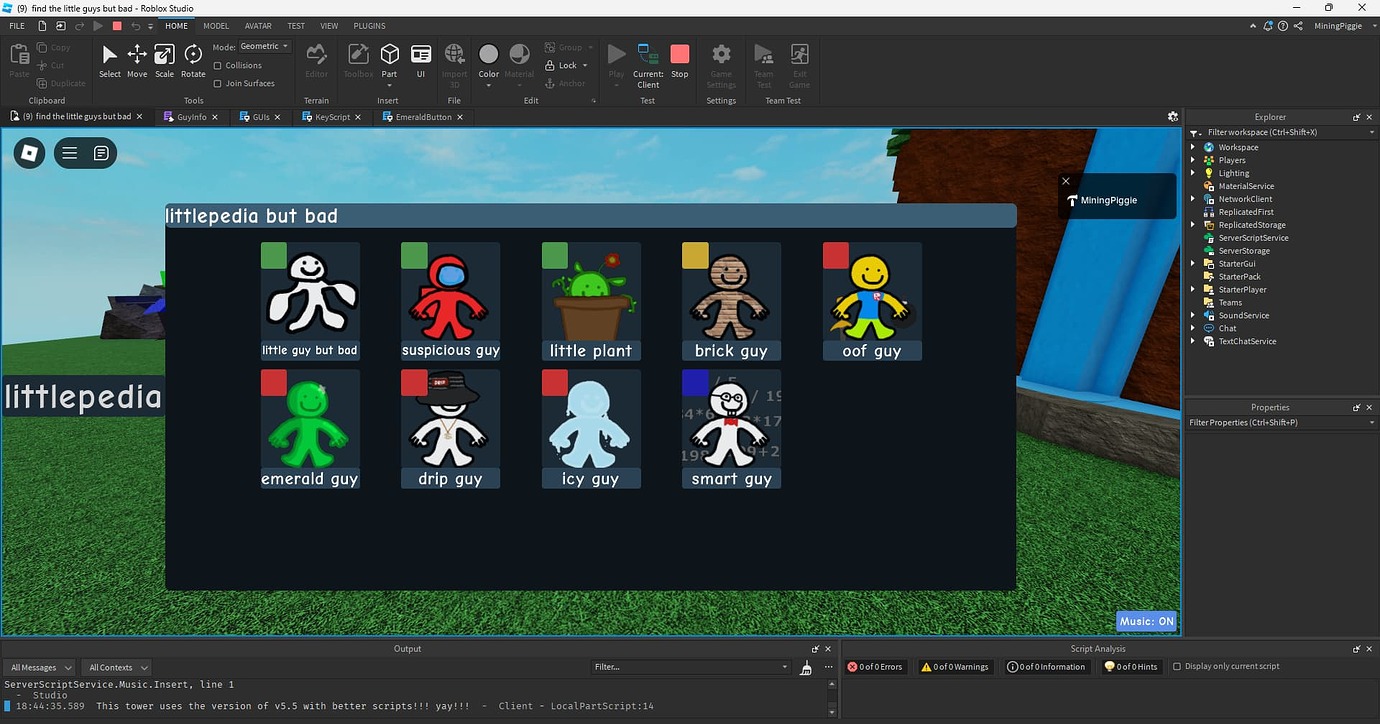Enable Join Surfaces checkbox

click(x=218, y=84)
